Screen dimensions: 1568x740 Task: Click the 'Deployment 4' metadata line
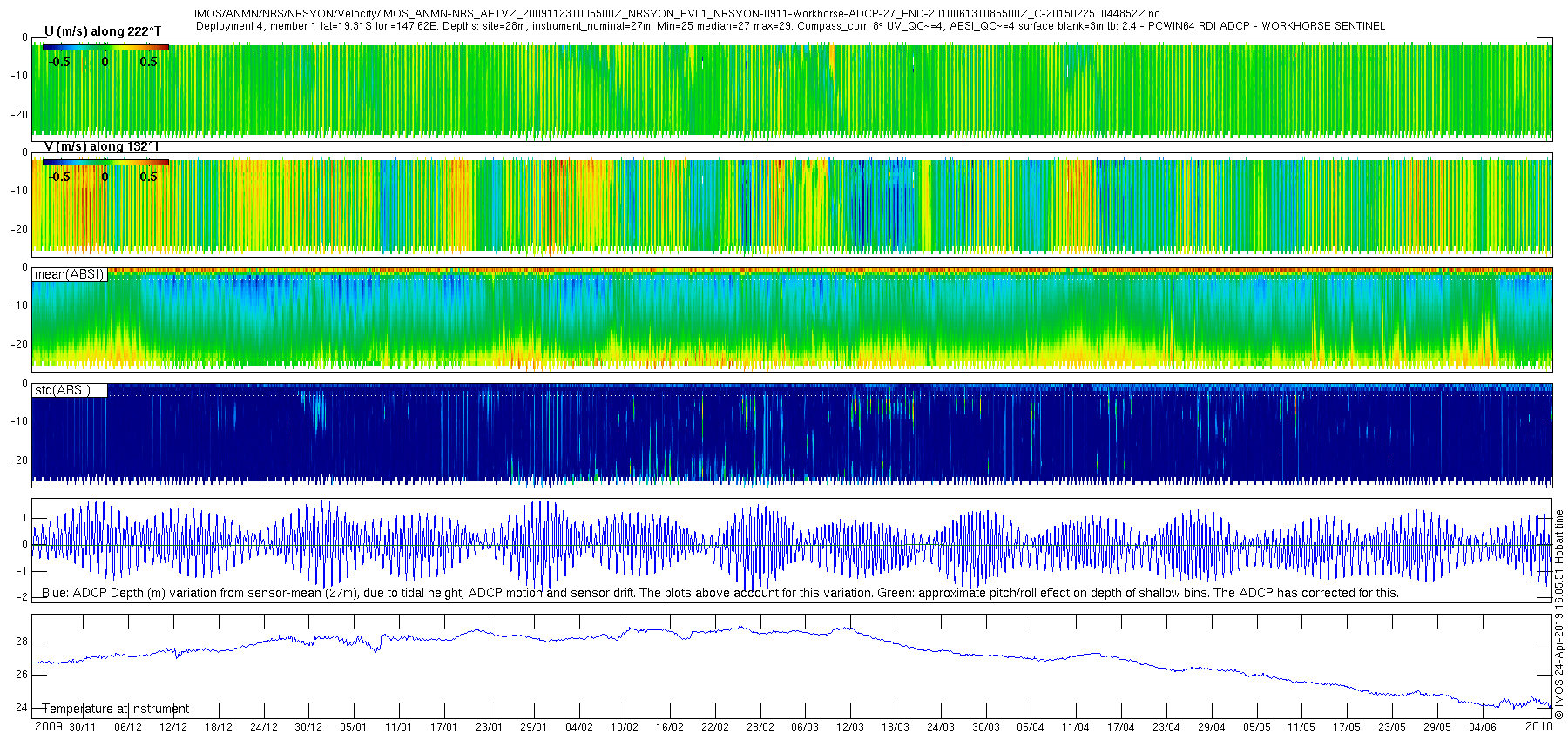789,26
